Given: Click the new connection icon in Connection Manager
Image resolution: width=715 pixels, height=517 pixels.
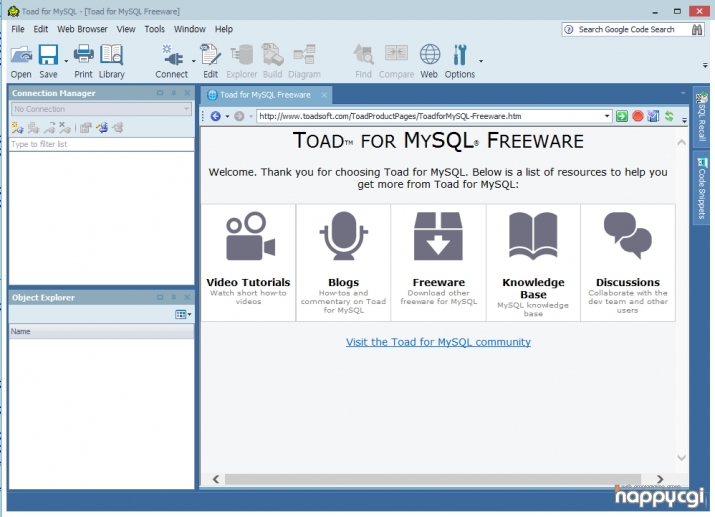Looking at the screenshot, I should point(17,128).
